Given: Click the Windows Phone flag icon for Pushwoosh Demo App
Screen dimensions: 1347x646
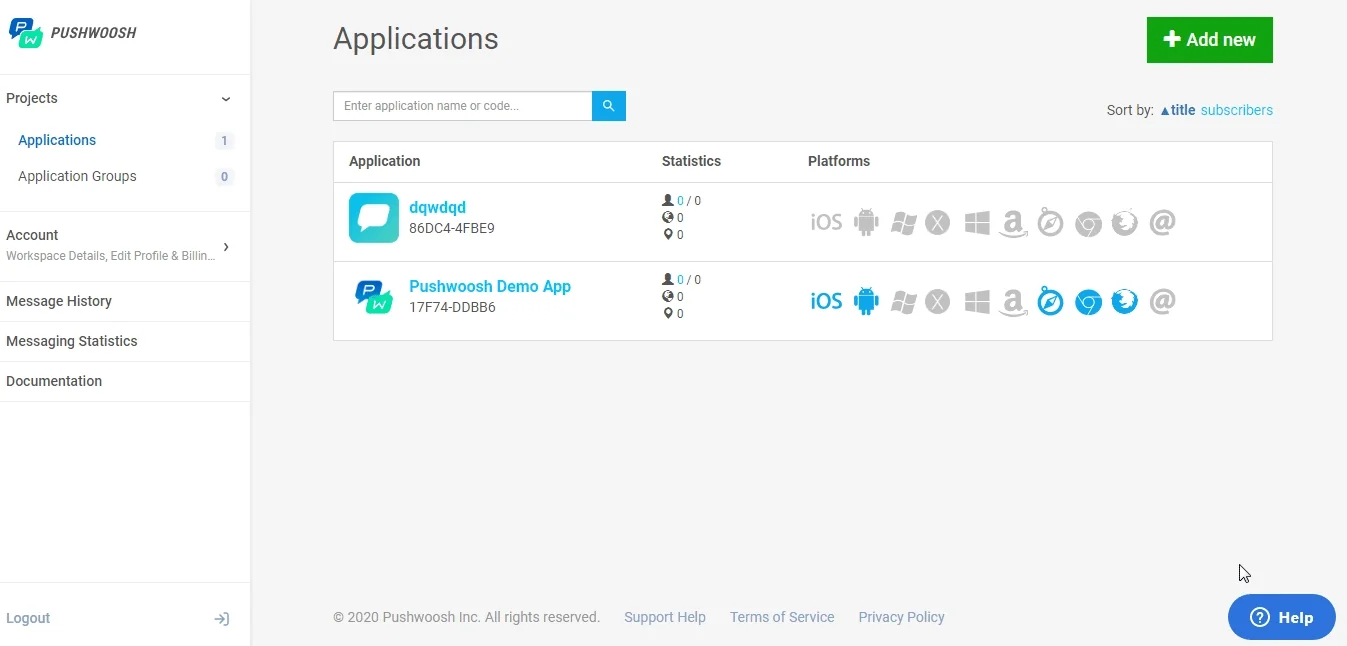Looking at the screenshot, I should 904,302.
